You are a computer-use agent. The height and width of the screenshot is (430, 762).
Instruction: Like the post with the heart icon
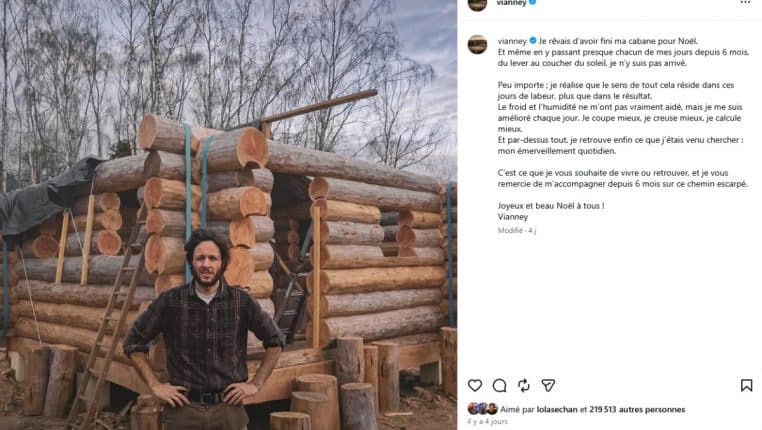click(x=475, y=385)
